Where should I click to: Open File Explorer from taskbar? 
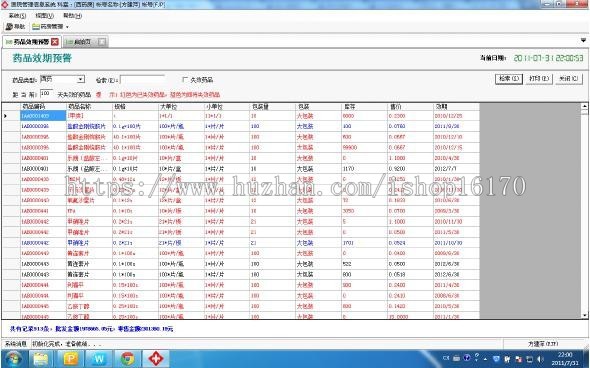41,359
